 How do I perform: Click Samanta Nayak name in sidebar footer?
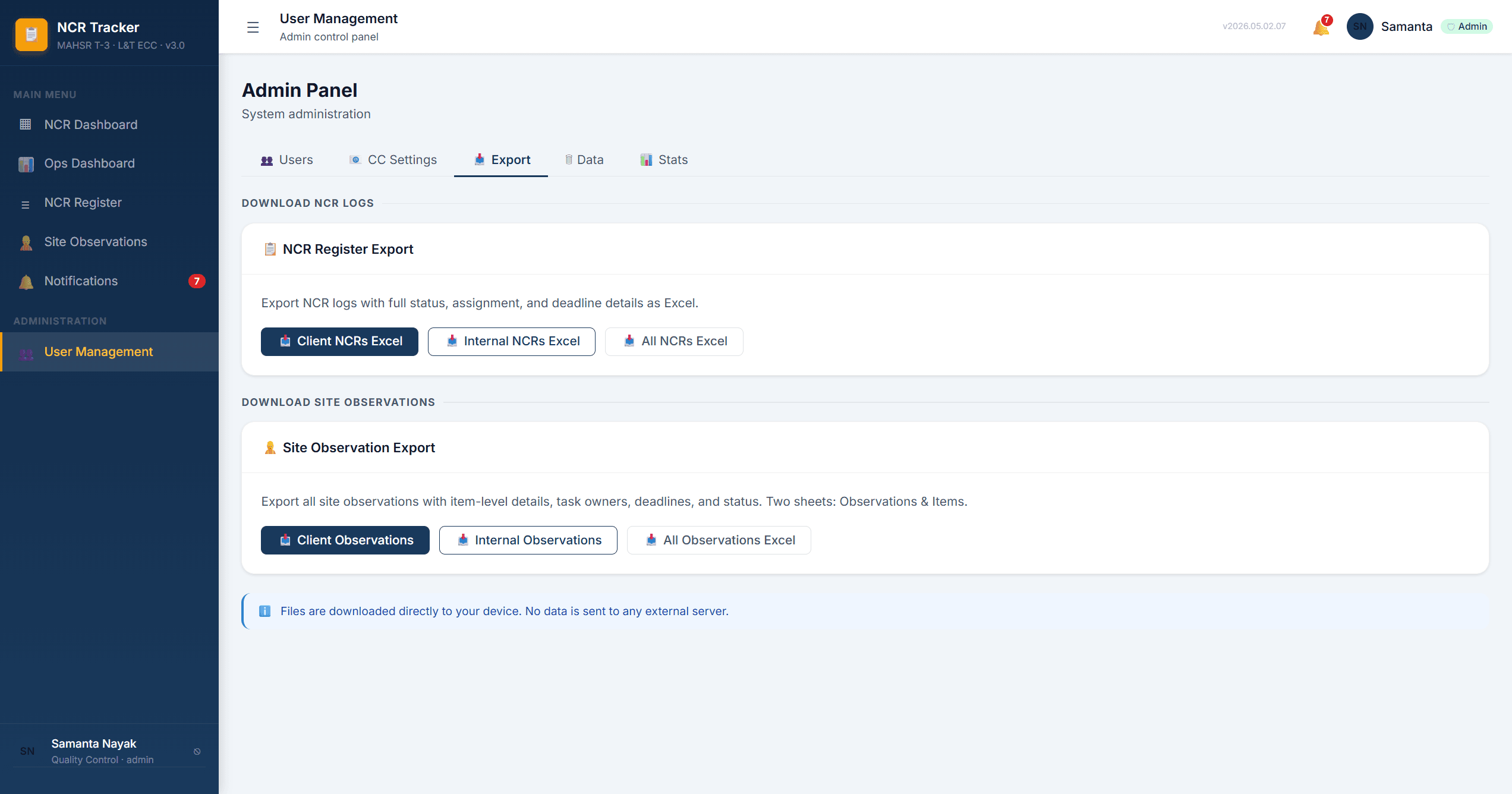point(94,743)
